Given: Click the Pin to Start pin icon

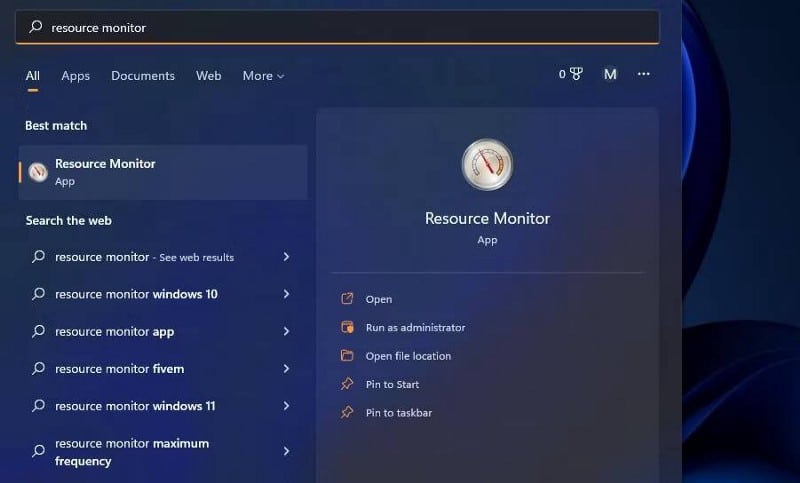Looking at the screenshot, I should click(x=347, y=384).
